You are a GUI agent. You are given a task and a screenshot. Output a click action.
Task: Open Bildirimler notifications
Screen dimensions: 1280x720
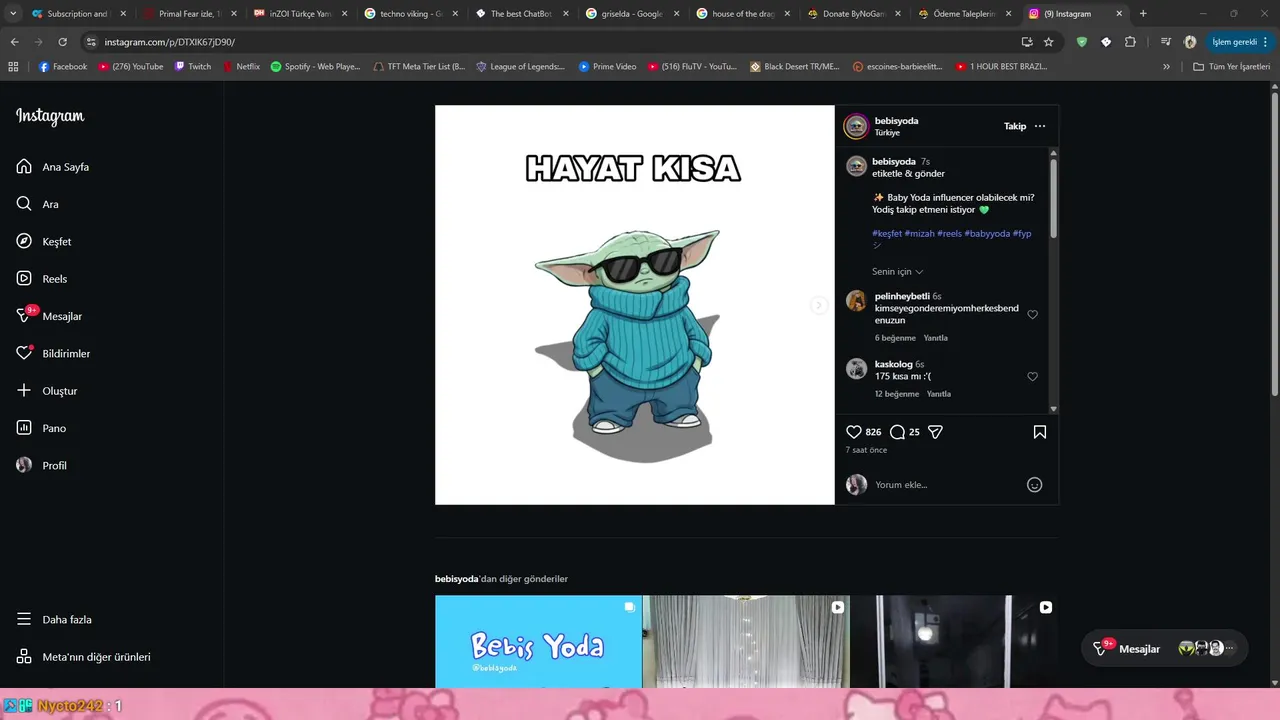coord(53,354)
